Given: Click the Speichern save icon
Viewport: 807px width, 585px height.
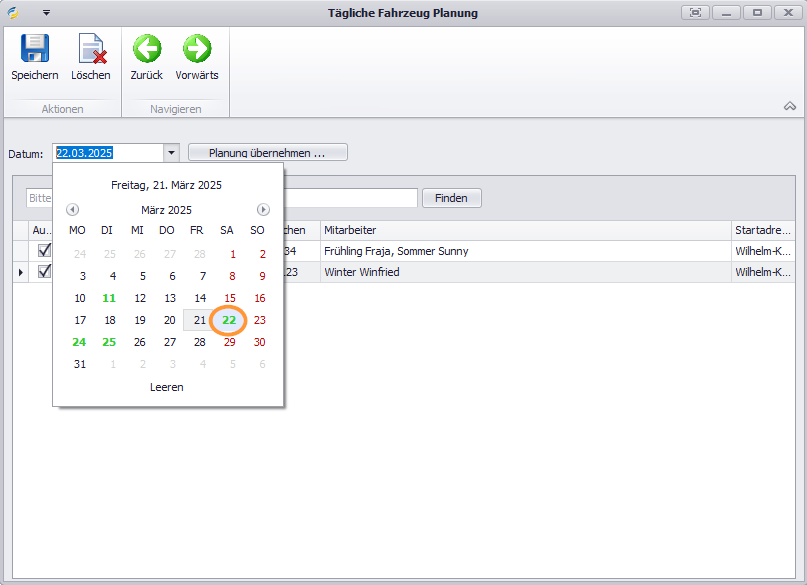Looking at the screenshot, I should (x=35, y=50).
